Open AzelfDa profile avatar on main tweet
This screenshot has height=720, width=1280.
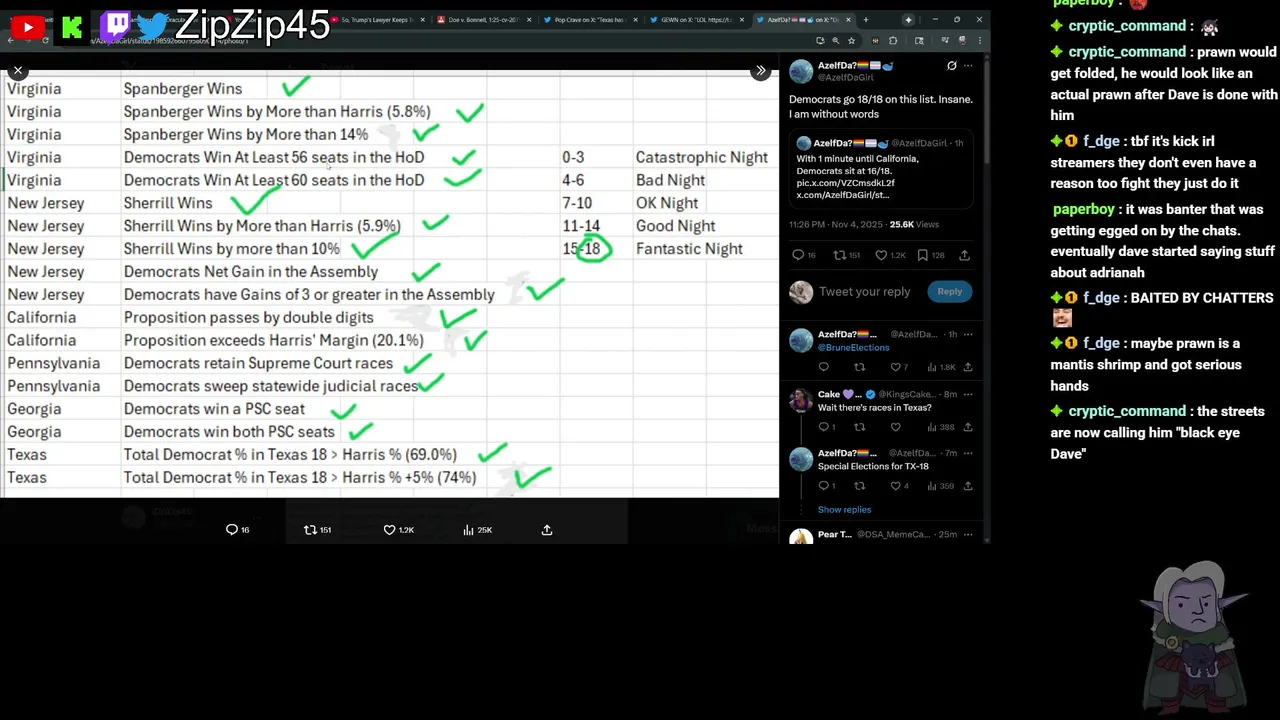801,71
